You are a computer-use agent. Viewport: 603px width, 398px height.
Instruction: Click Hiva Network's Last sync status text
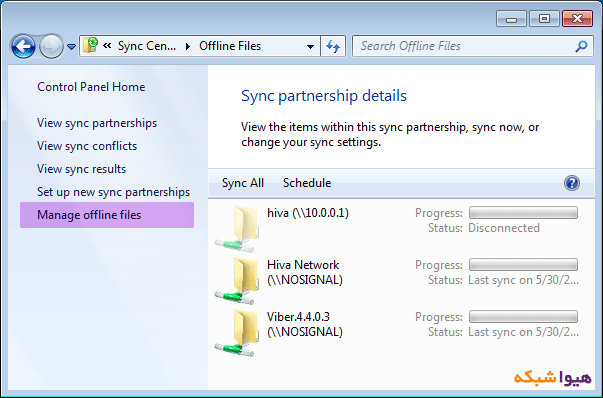(x=523, y=280)
